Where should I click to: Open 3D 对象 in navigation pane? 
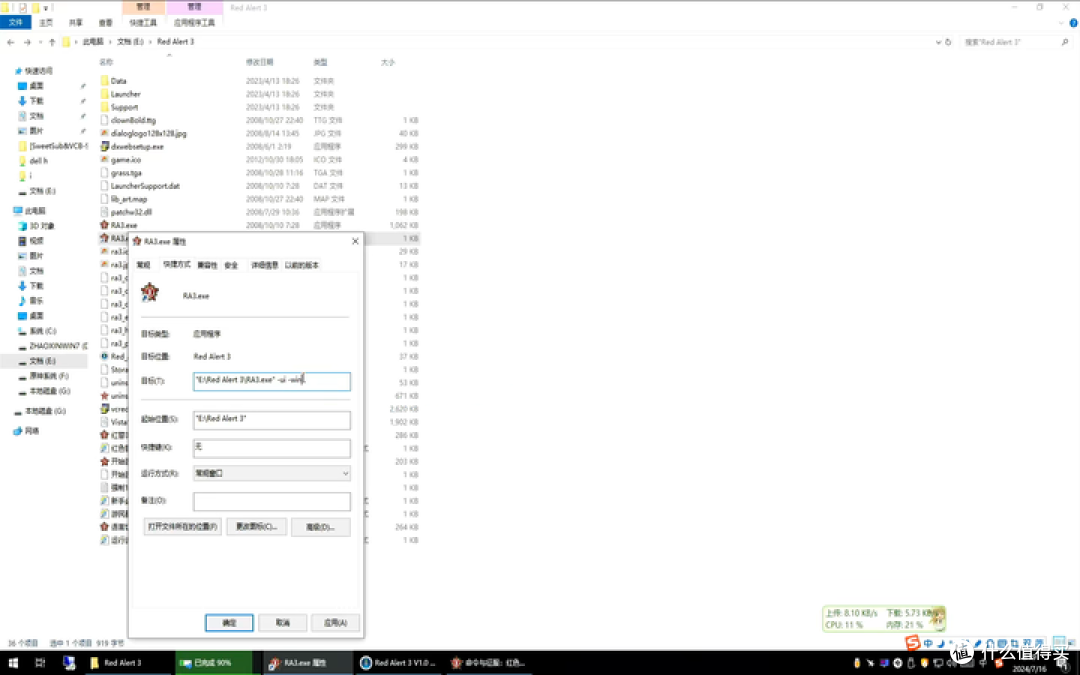41,226
